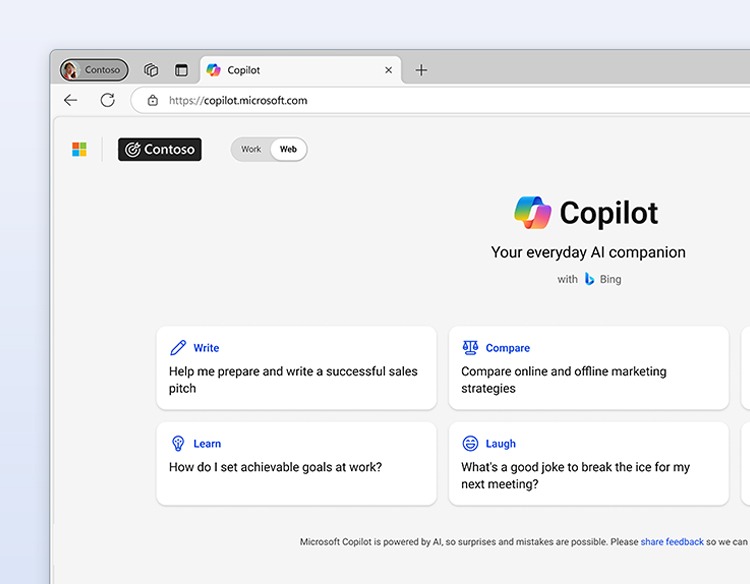This screenshot has width=750, height=584.
Task: Refresh the current page
Action: pos(107,100)
